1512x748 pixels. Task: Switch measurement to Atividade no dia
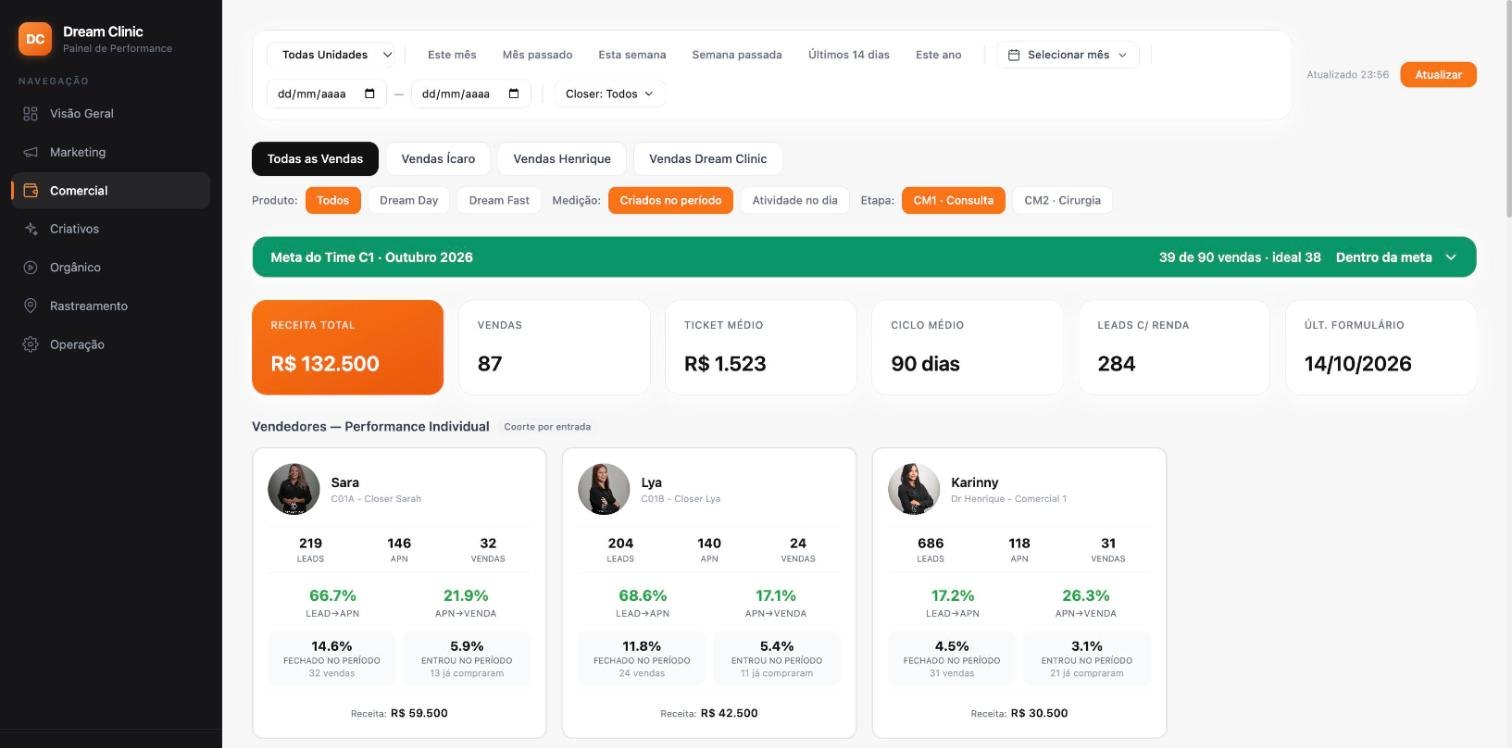tap(795, 200)
